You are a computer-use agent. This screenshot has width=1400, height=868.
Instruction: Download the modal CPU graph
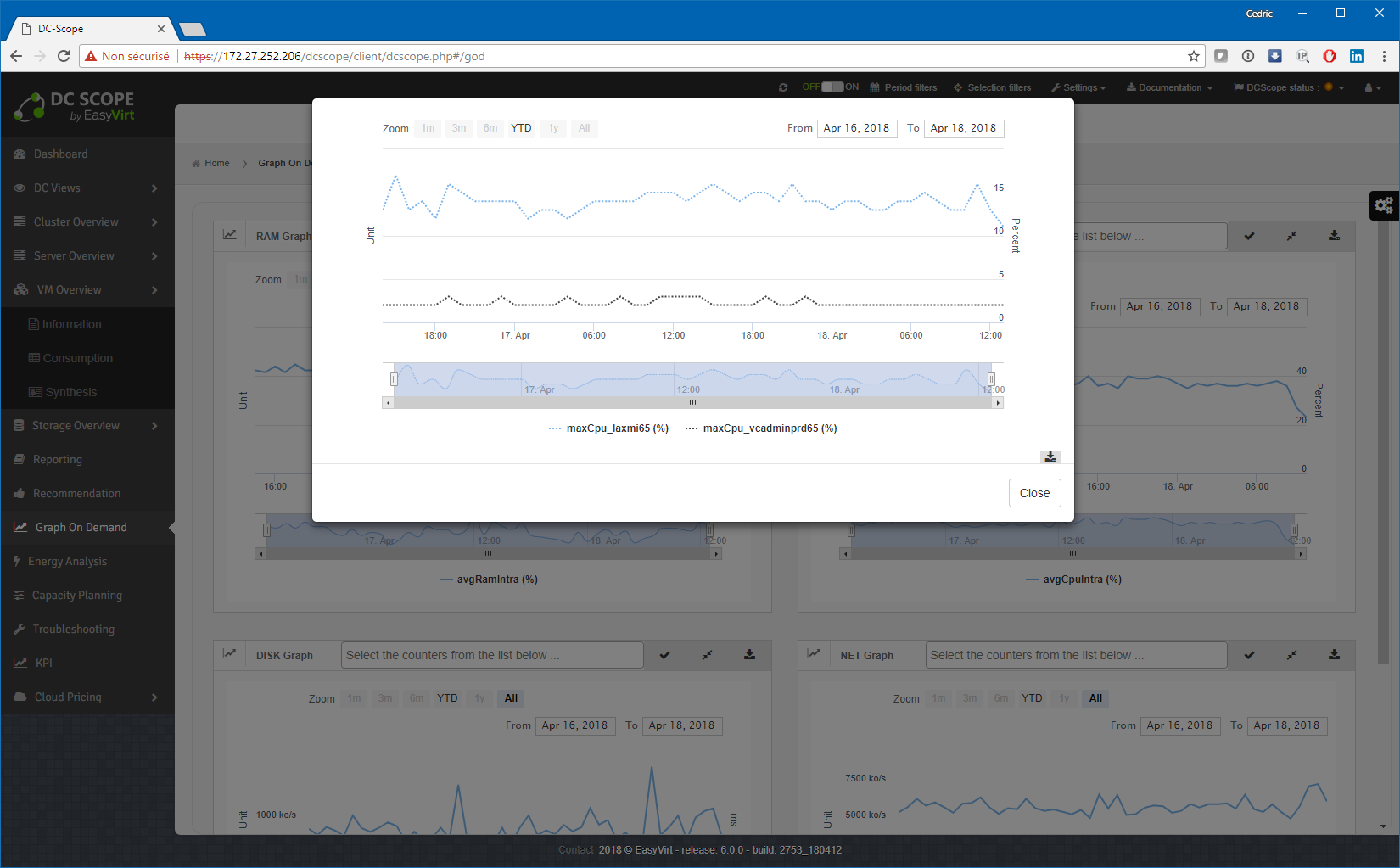[x=1050, y=456]
